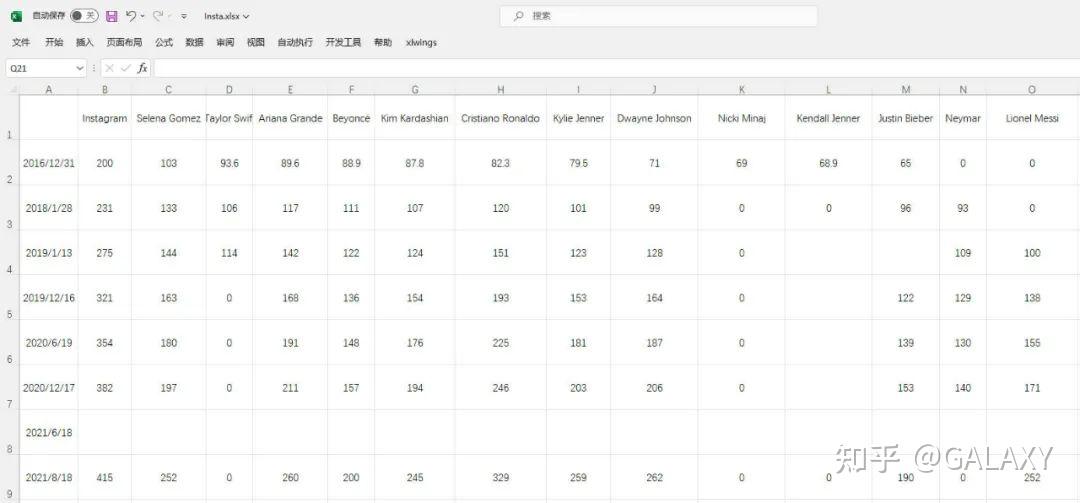Click the Instagram header cell

point(105,119)
